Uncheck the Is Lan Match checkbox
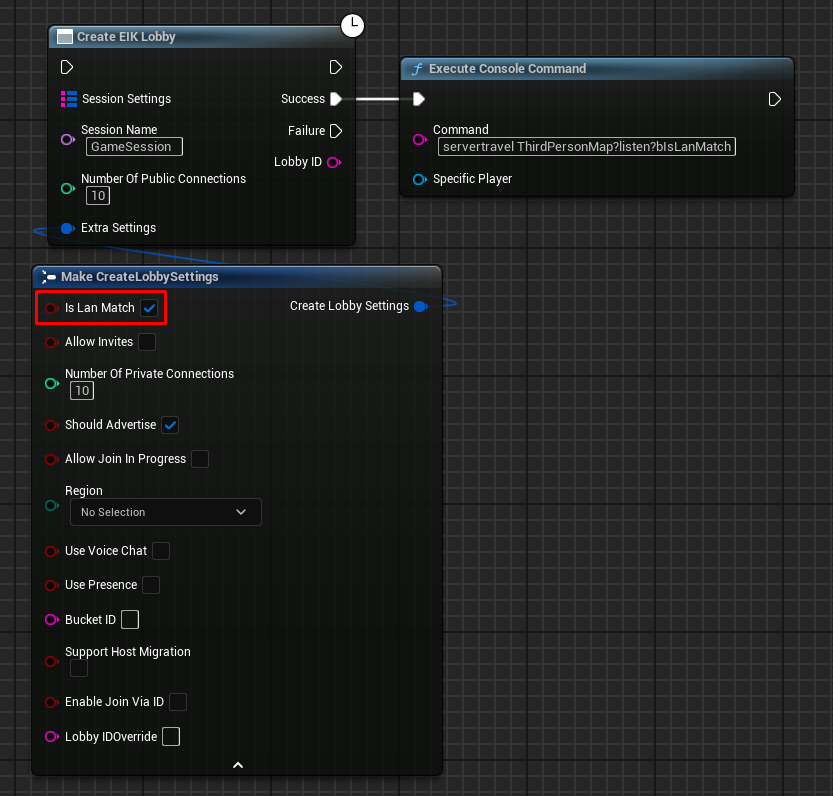The height and width of the screenshot is (796, 833). click(149, 308)
